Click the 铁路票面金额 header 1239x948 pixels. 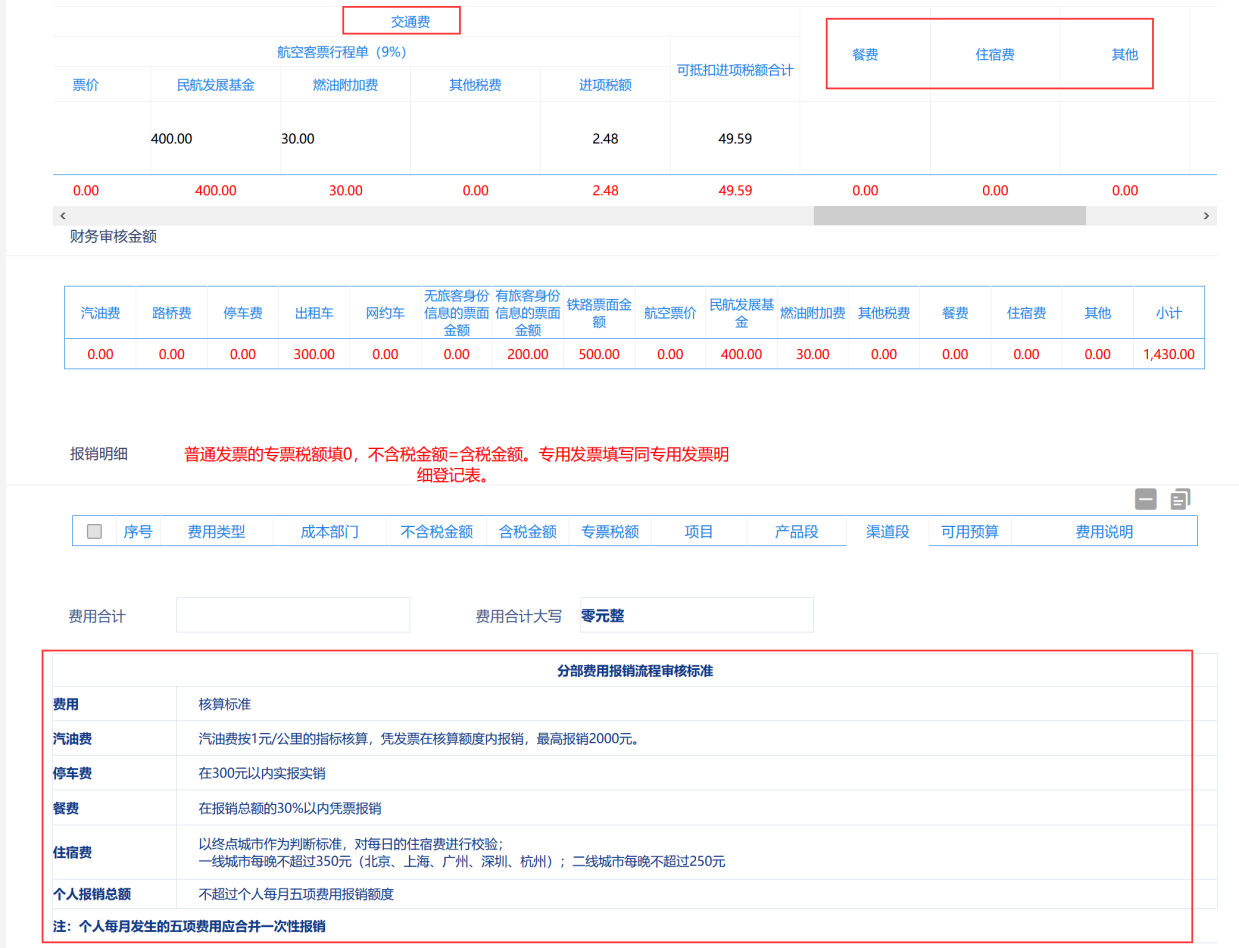[599, 313]
